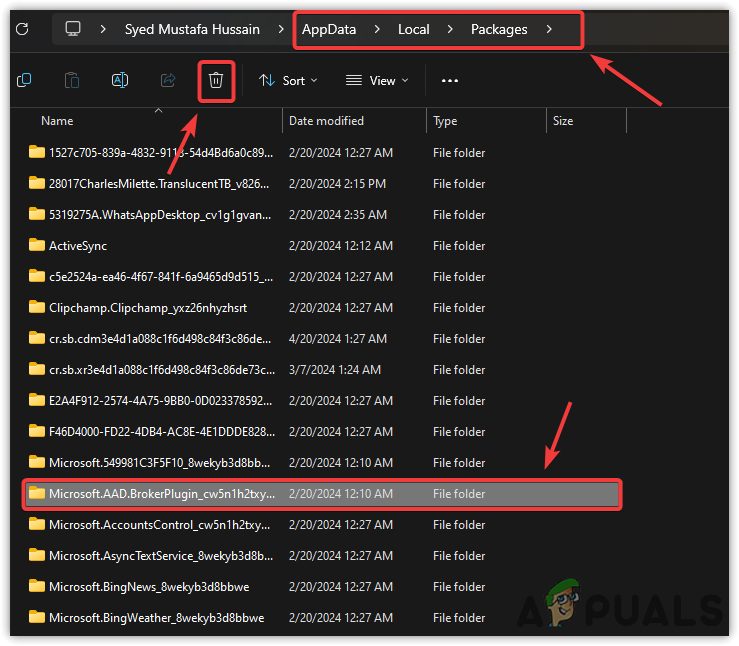
Task: Click the Delete trash can icon
Action: (216, 80)
